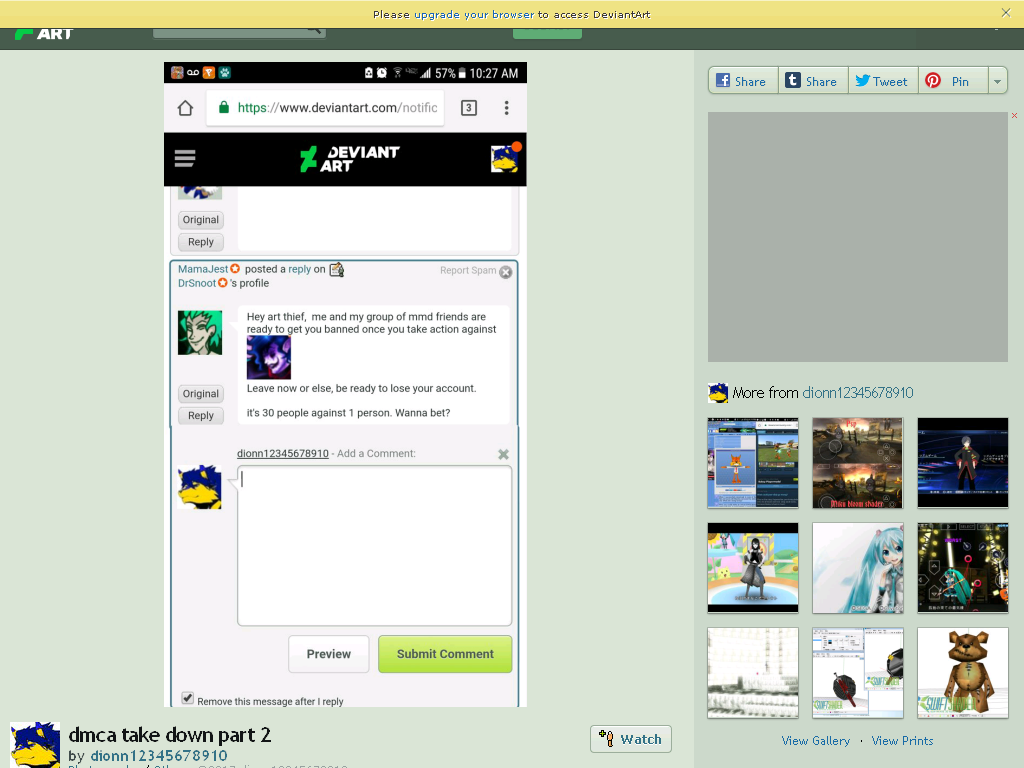Click the green Submit Comment button in image
The width and height of the screenshot is (1024, 768).
click(x=445, y=654)
